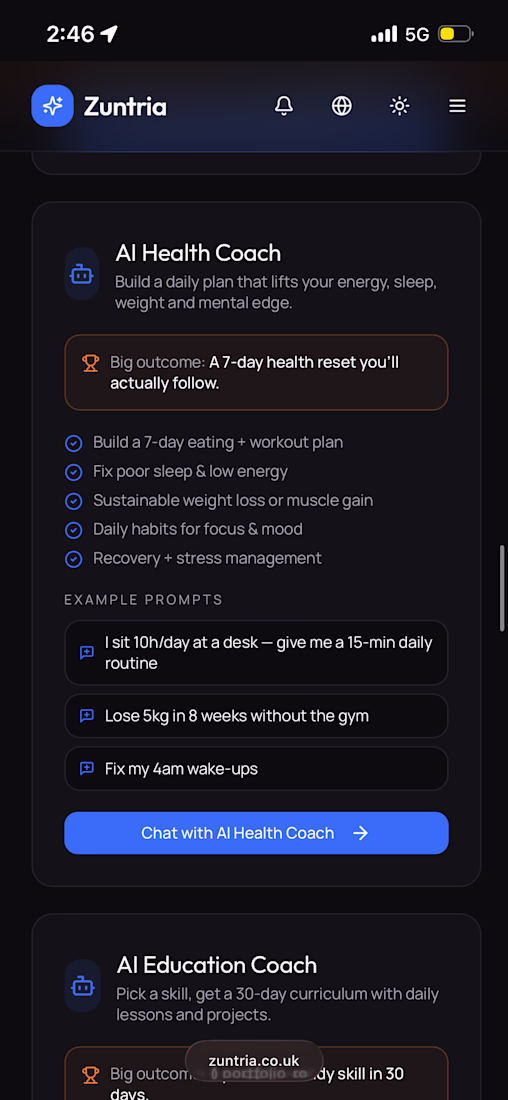This screenshot has width=508, height=1100.
Task: Click Chat with AI Health Coach button
Action: point(256,833)
